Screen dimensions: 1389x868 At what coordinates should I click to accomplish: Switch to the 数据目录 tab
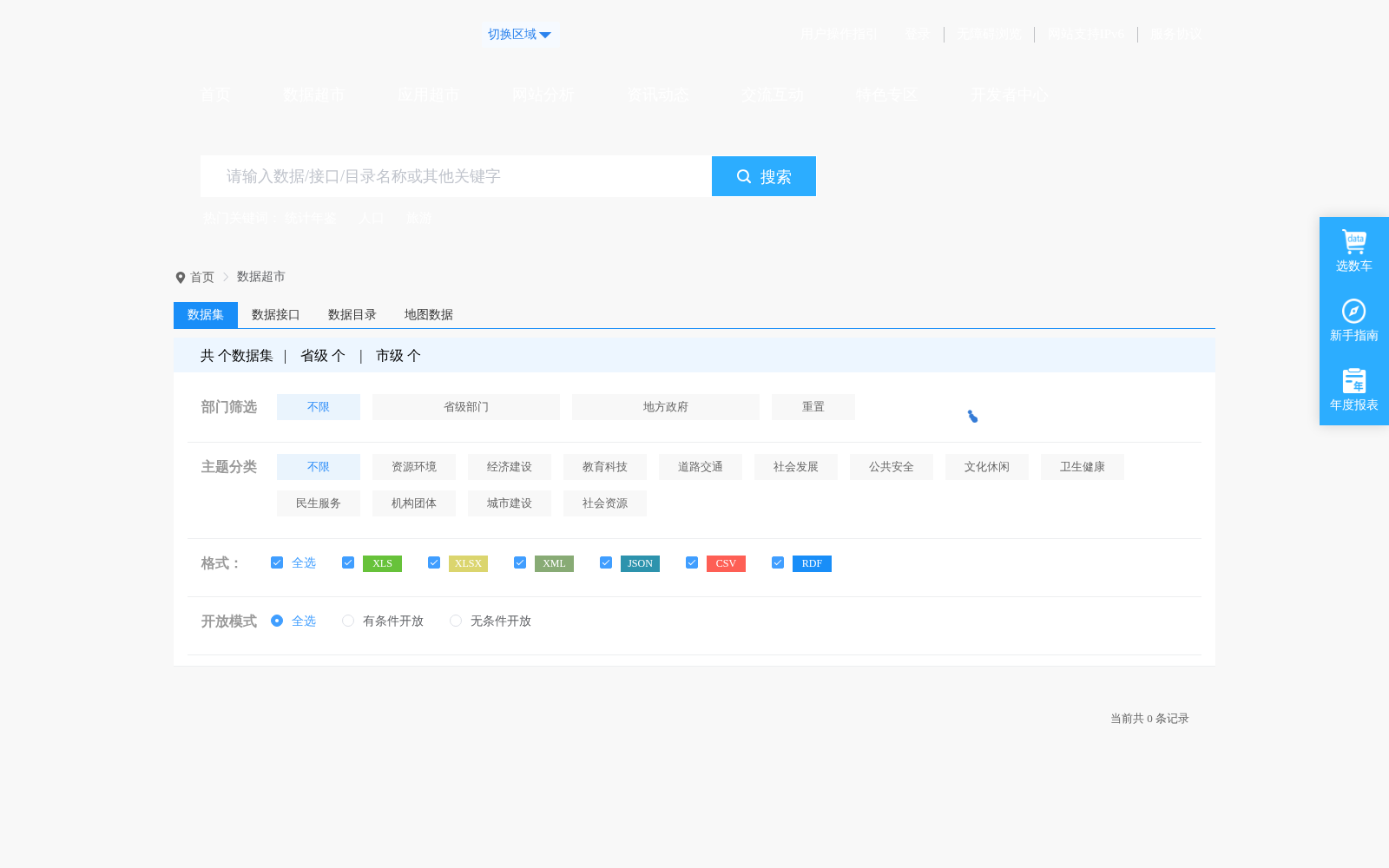[x=352, y=315]
